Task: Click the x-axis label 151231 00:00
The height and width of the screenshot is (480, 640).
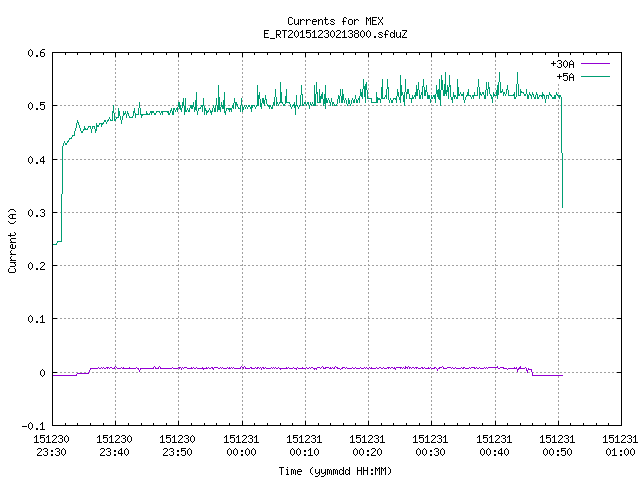Action: (241, 446)
